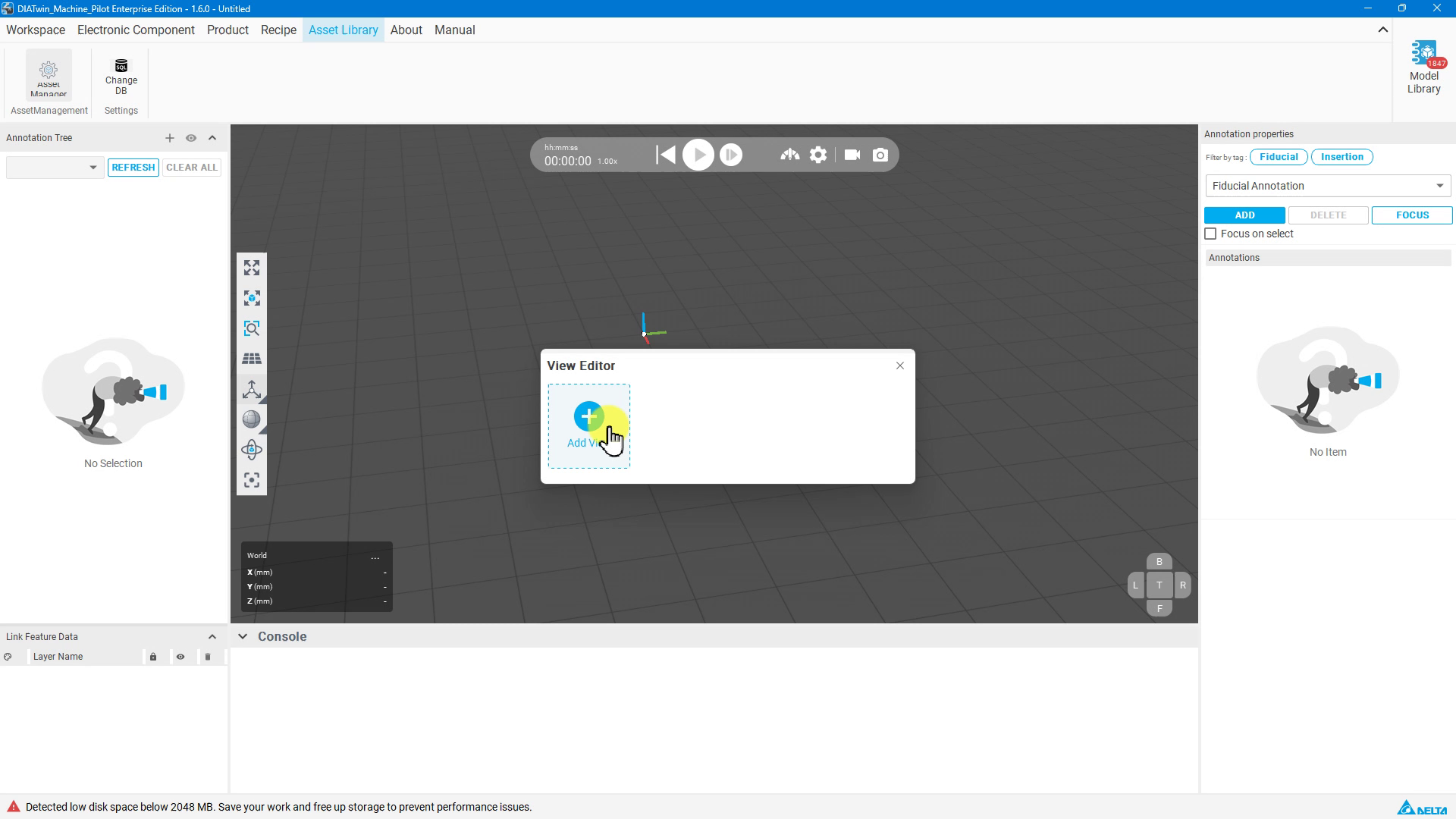This screenshot has width=1456, height=819.
Task: Open the Annotation Tree filter combo box
Action: [55, 168]
